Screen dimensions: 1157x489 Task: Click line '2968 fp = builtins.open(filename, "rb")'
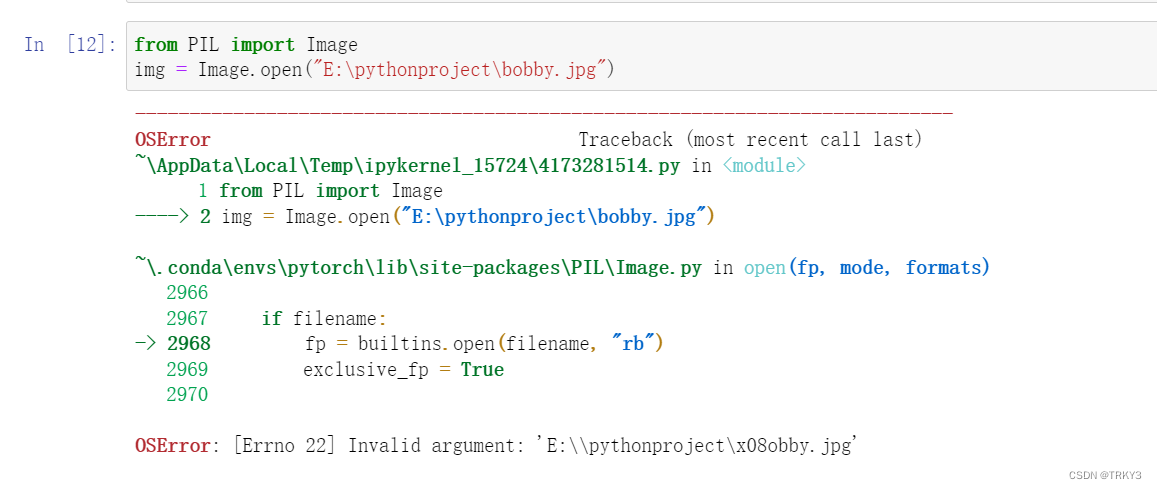[x=399, y=344]
